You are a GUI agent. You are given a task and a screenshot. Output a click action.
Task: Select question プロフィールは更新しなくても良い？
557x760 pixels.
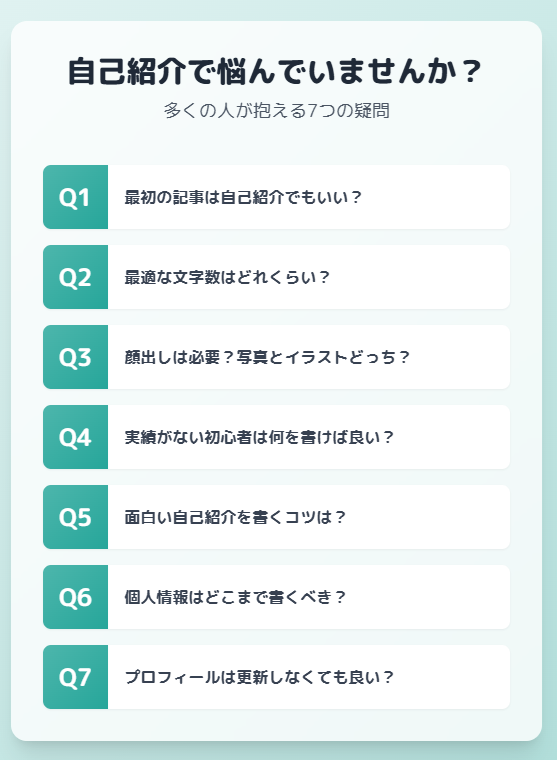coord(259,677)
